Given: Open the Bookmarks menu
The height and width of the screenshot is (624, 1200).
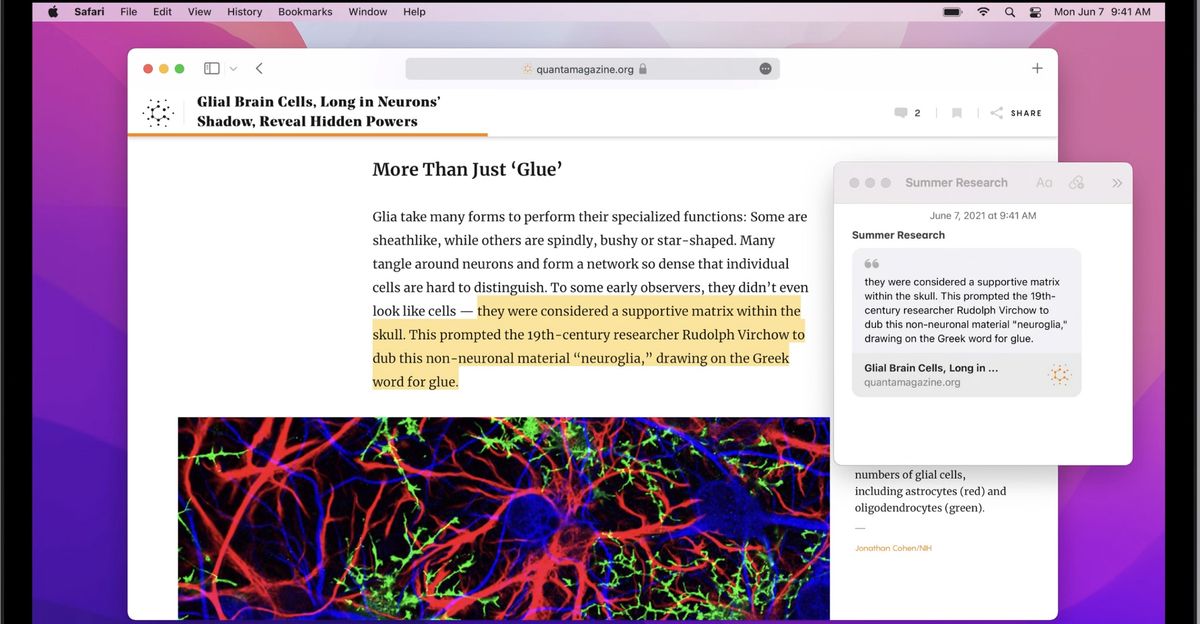Looking at the screenshot, I should coord(305,11).
